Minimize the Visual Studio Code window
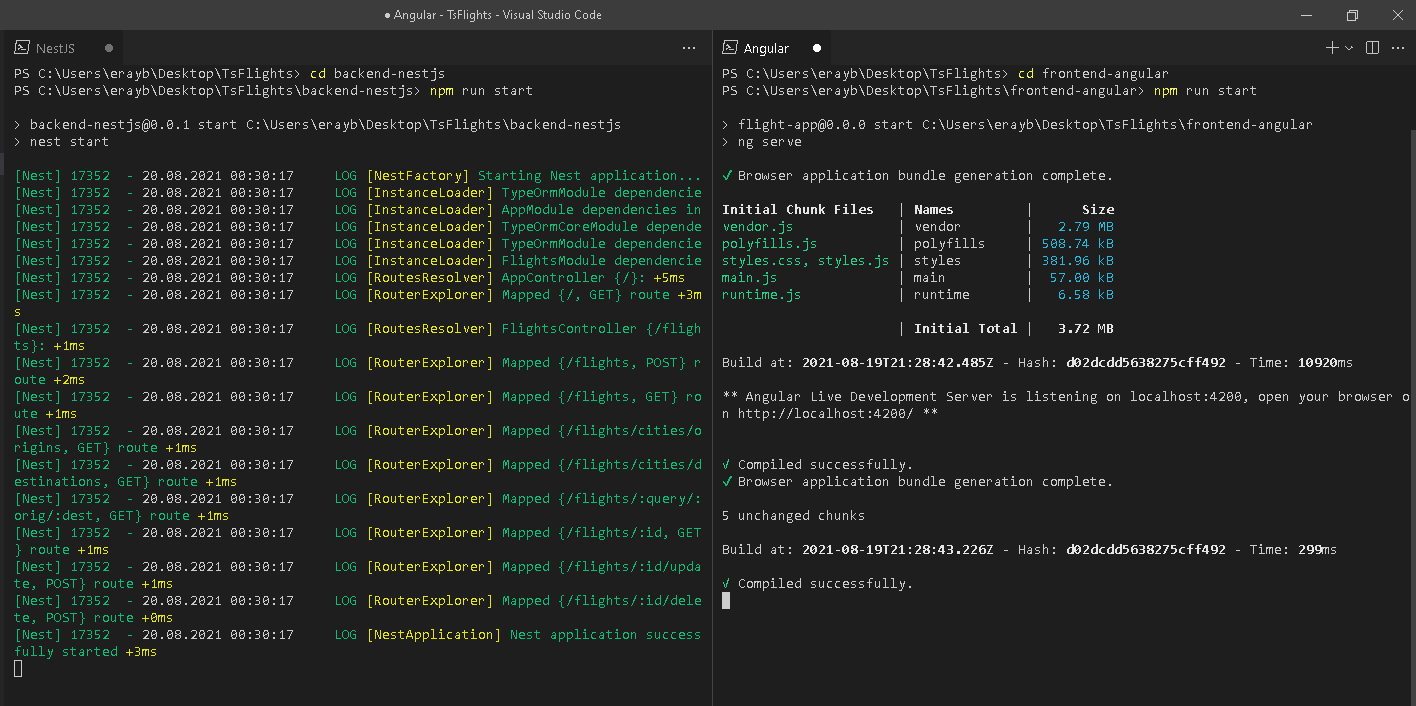This screenshot has height=706, width=1416. pyautogui.click(x=1306, y=15)
